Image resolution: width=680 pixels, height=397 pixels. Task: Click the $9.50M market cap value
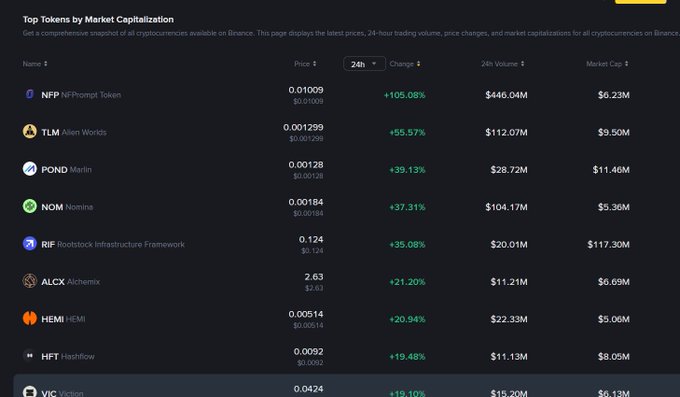[x=613, y=132]
